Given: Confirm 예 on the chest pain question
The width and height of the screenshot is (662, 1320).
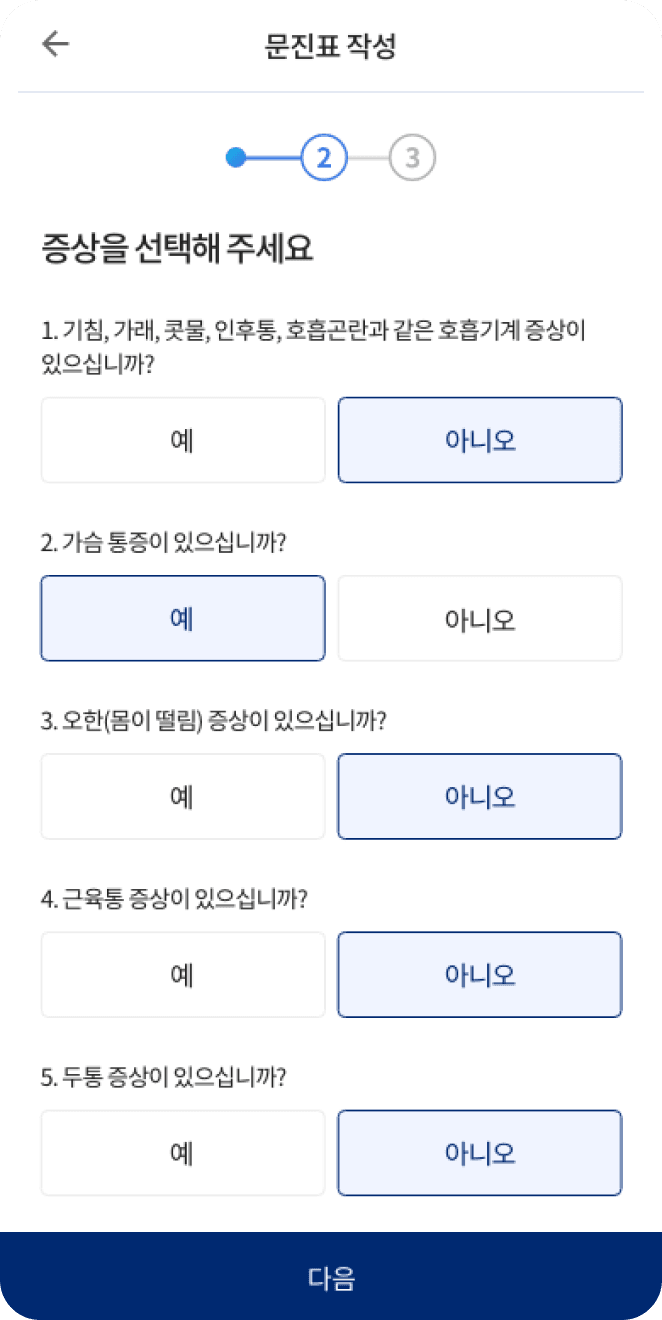Looking at the screenshot, I should 182,618.
